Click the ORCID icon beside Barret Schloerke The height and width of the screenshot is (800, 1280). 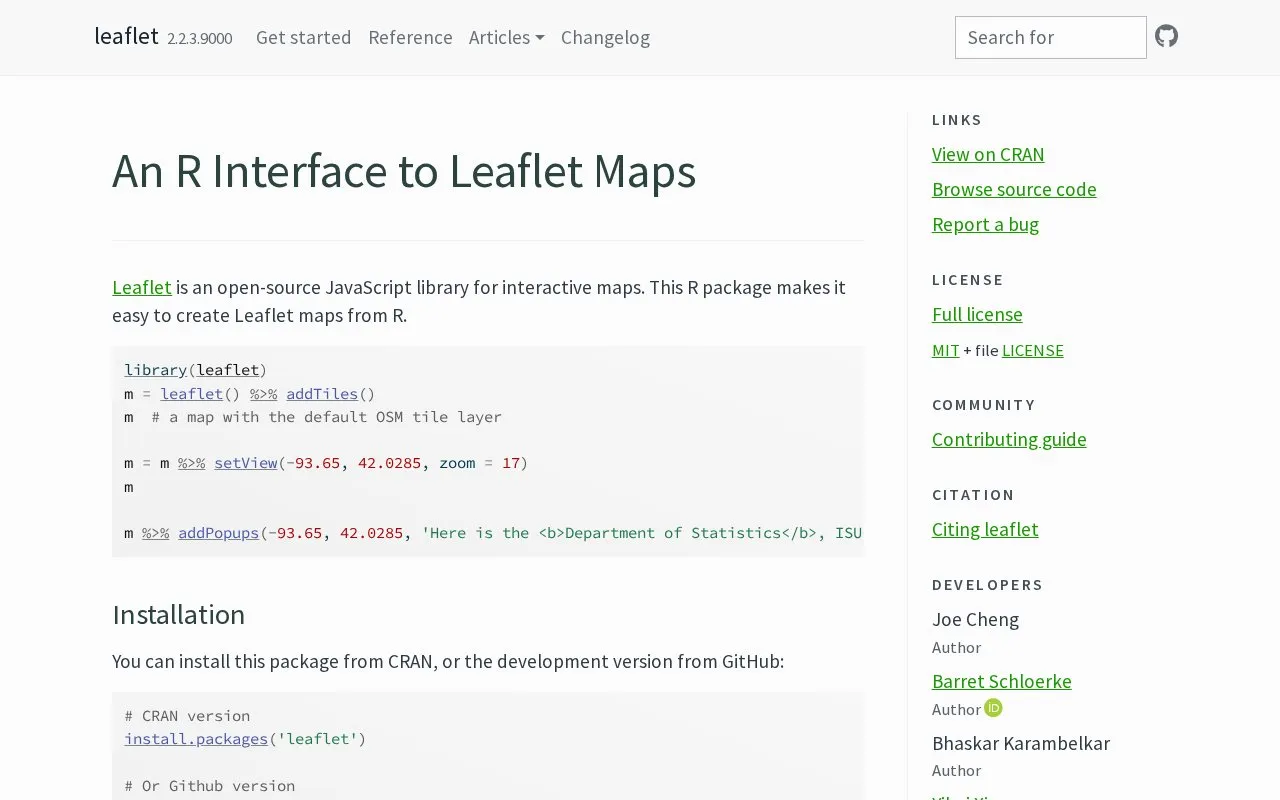coord(993,708)
